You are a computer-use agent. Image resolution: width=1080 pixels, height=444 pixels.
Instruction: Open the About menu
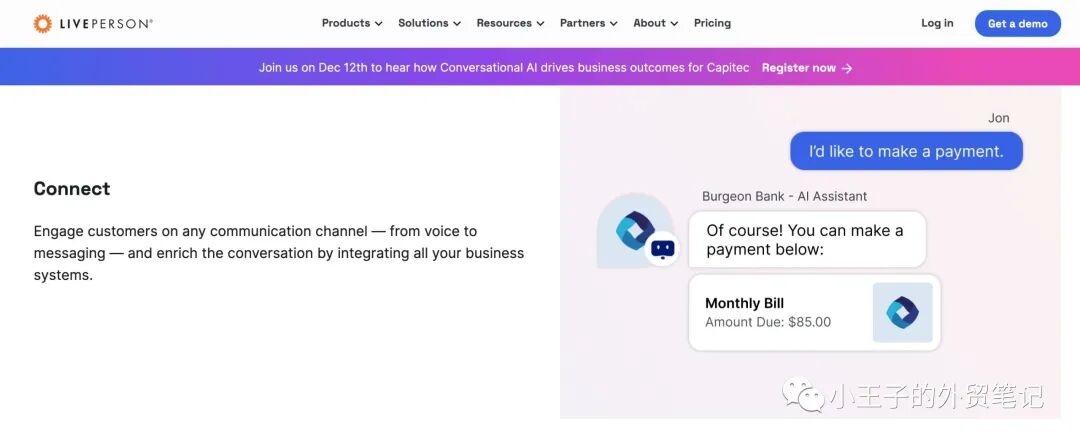point(656,23)
